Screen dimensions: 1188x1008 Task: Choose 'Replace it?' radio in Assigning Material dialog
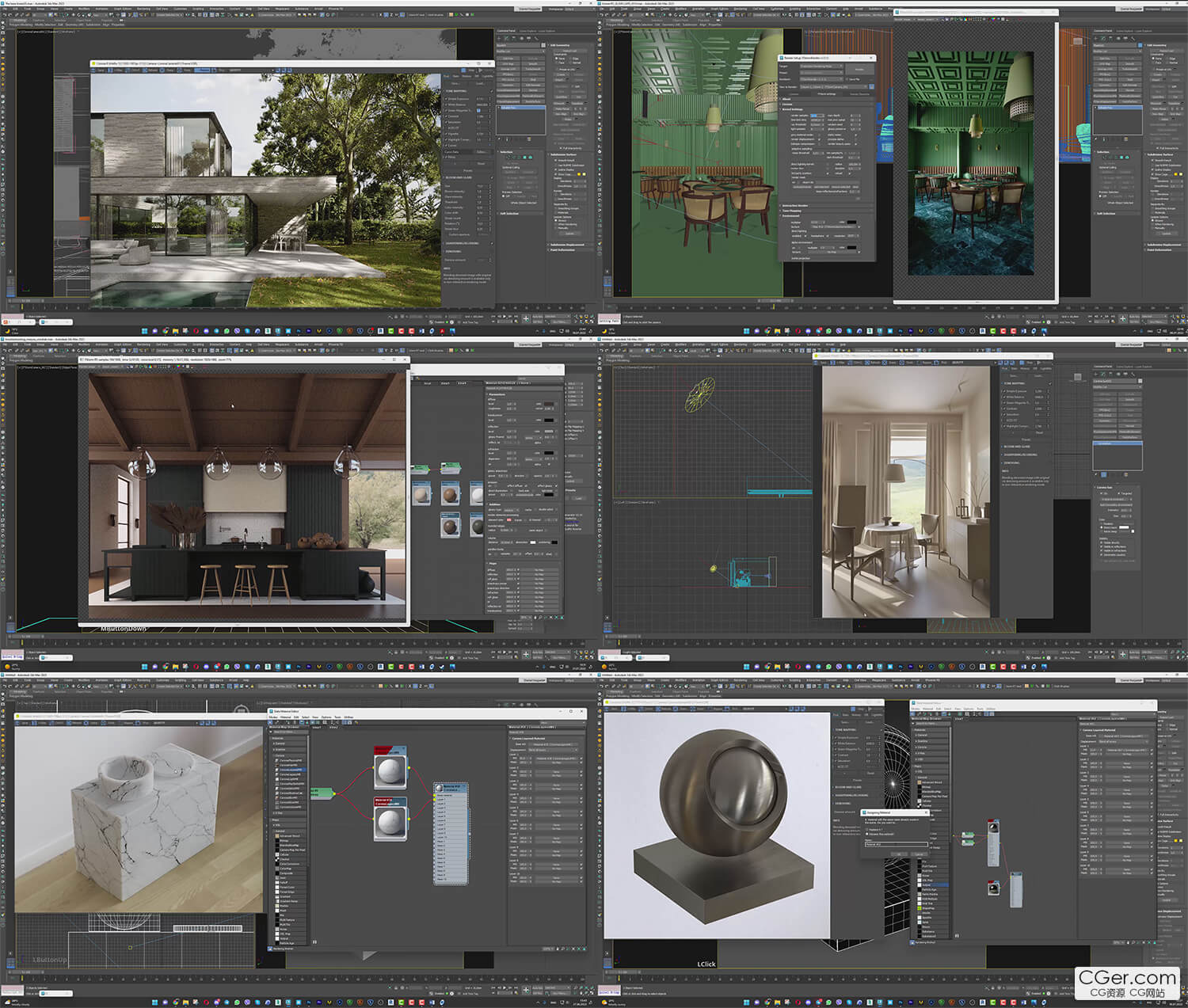pyautogui.click(x=866, y=829)
